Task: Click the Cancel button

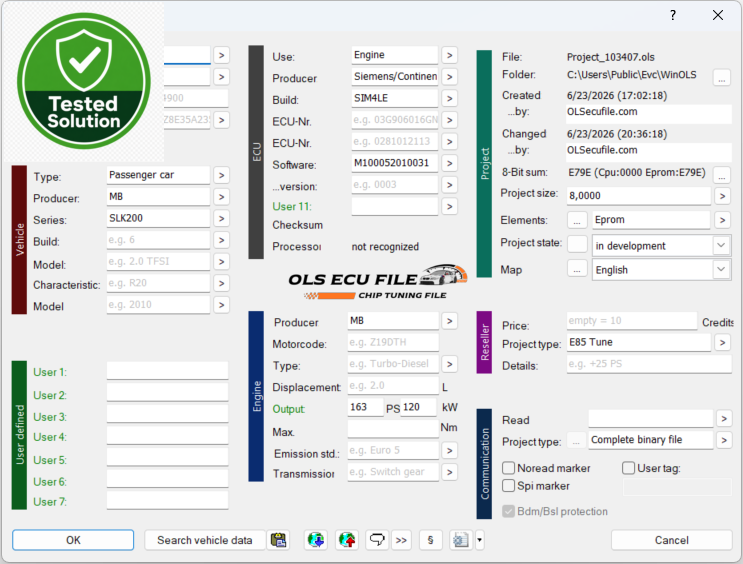Action: click(x=671, y=540)
